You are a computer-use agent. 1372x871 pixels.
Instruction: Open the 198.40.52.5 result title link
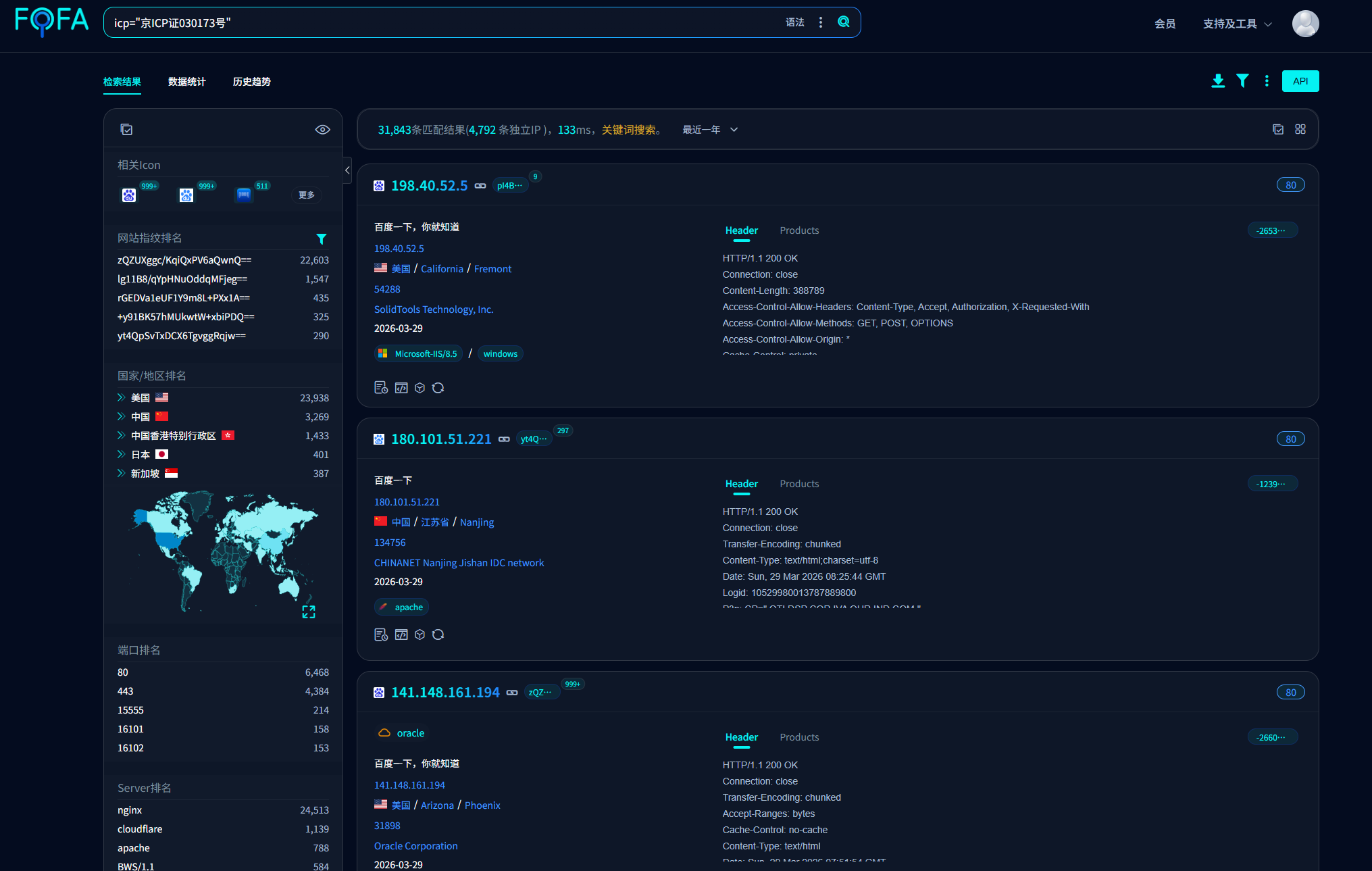click(x=430, y=186)
